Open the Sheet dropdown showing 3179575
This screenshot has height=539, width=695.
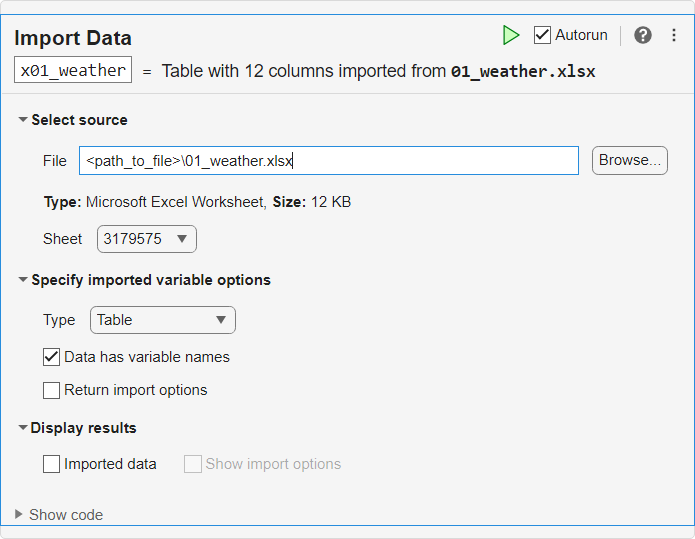(x=147, y=239)
